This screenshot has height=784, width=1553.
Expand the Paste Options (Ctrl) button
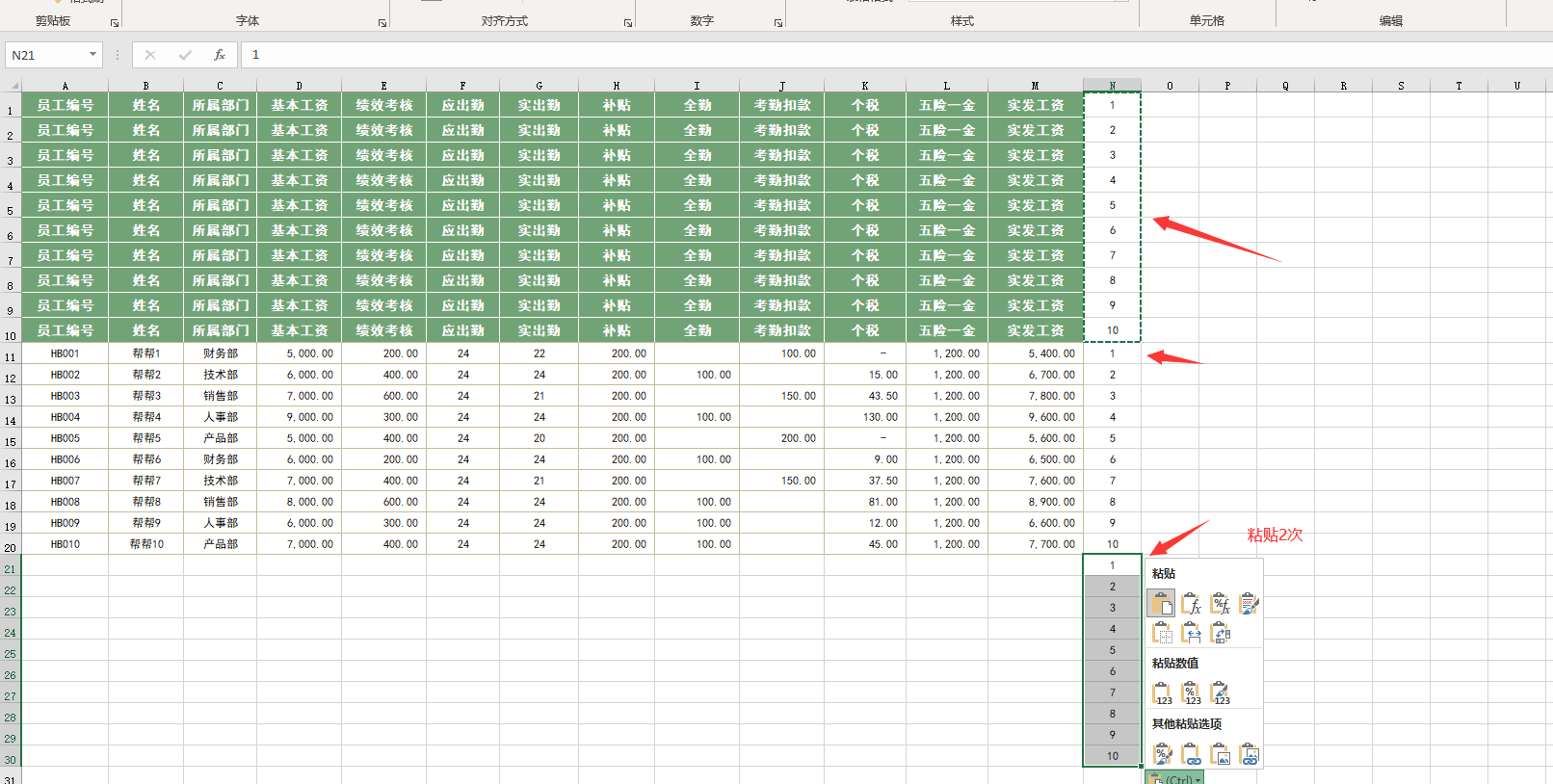click(1174, 778)
